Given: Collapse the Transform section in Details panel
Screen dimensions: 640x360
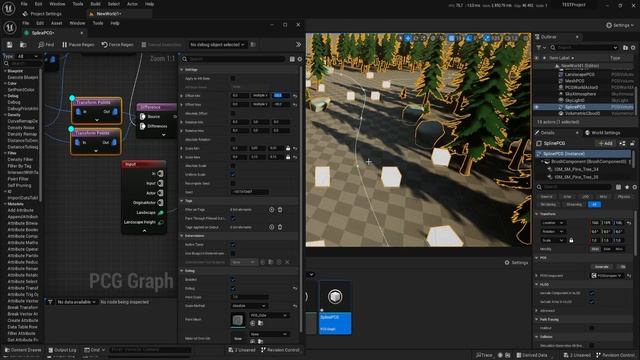Looking at the screenshot, I should [537, 214].
